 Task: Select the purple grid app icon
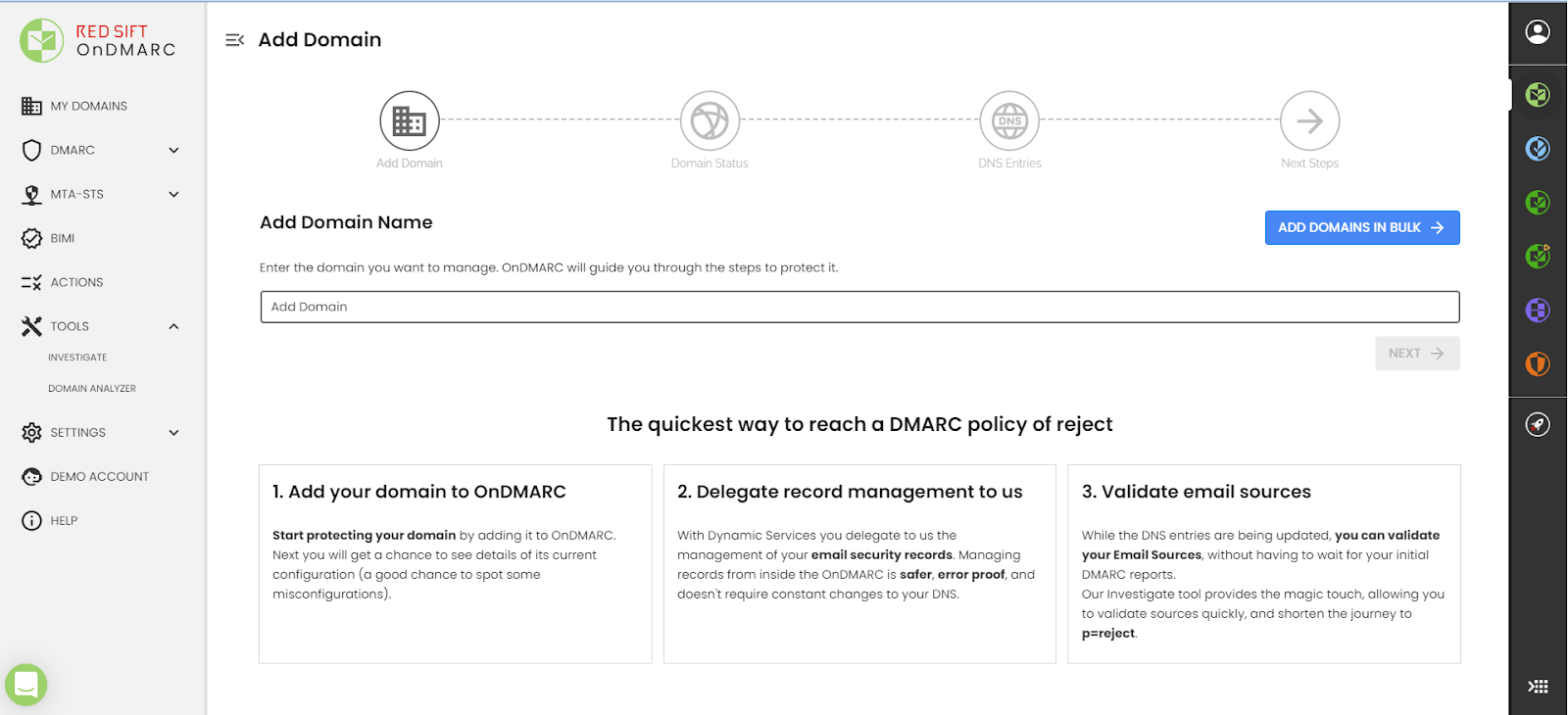point(1538,310)
